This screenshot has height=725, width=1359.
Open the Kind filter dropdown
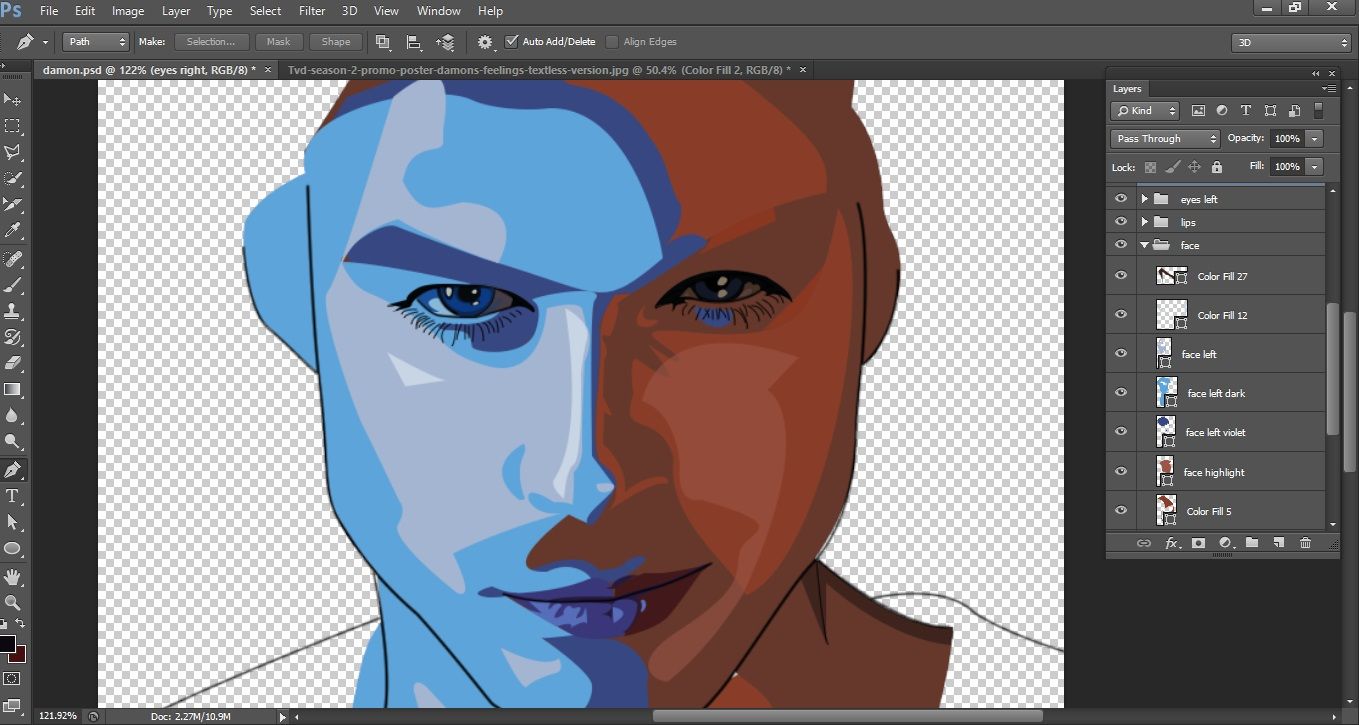tap(1146, 111)
